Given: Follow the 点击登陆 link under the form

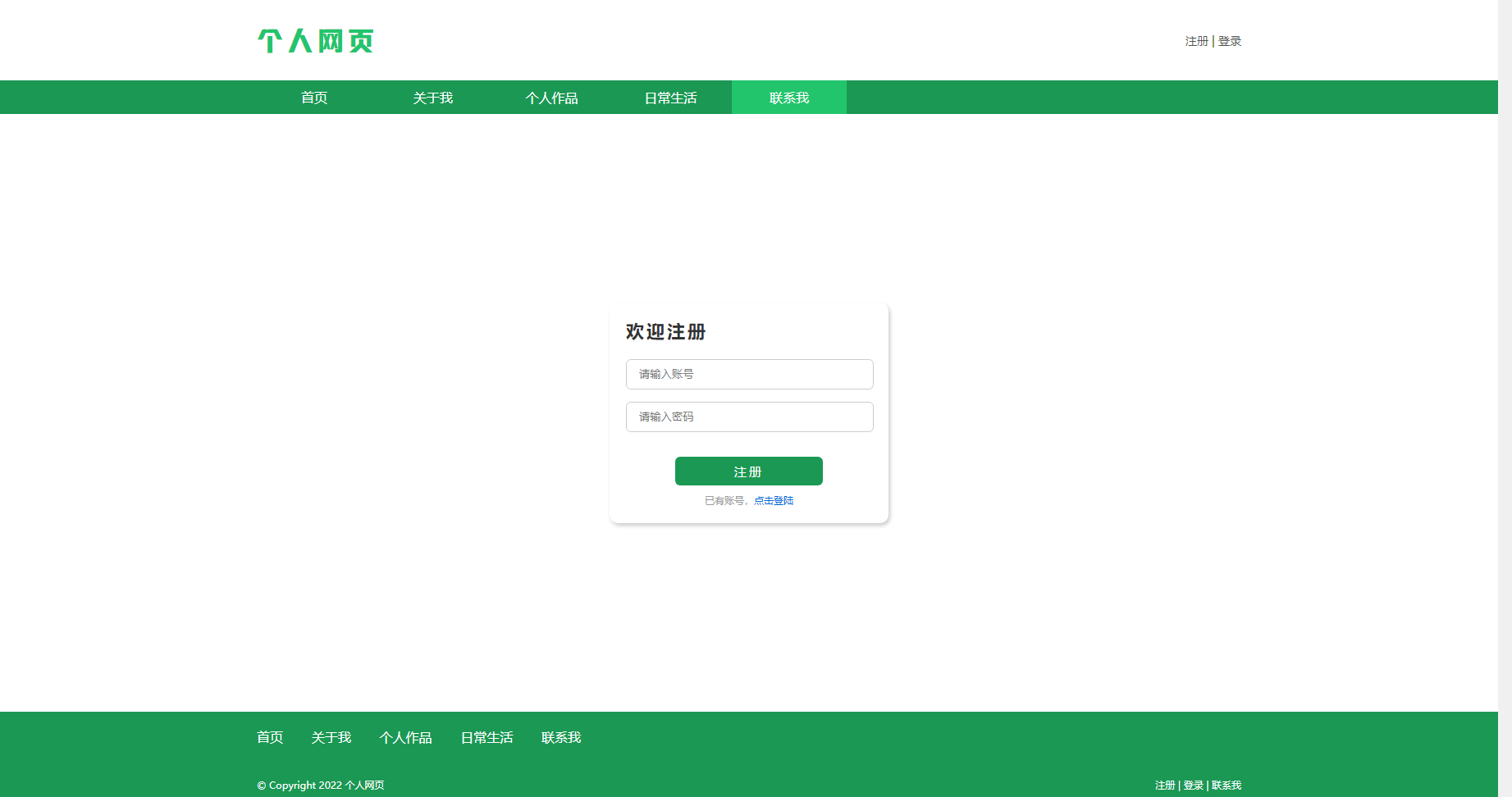Looking at the screenshot, I should (x=774, y=500).
